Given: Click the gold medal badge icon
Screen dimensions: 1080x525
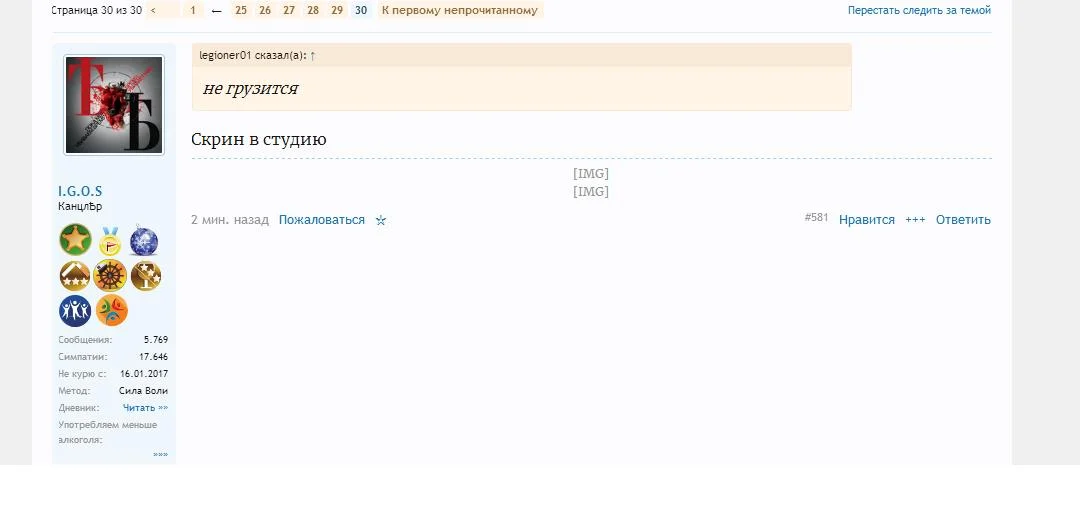Looking at the screenshot, I should (110, 241).
